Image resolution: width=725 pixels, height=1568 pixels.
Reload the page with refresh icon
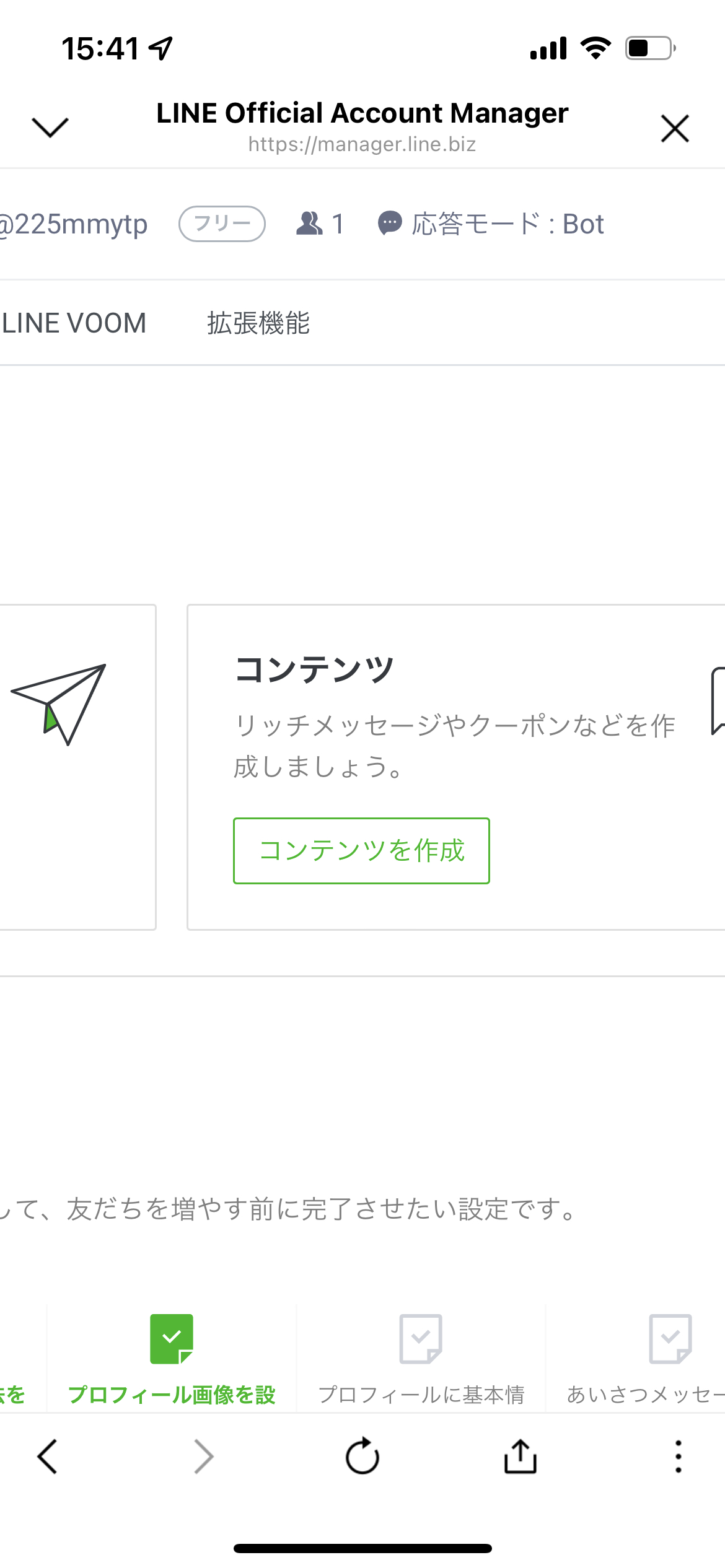pos(362,1456)
